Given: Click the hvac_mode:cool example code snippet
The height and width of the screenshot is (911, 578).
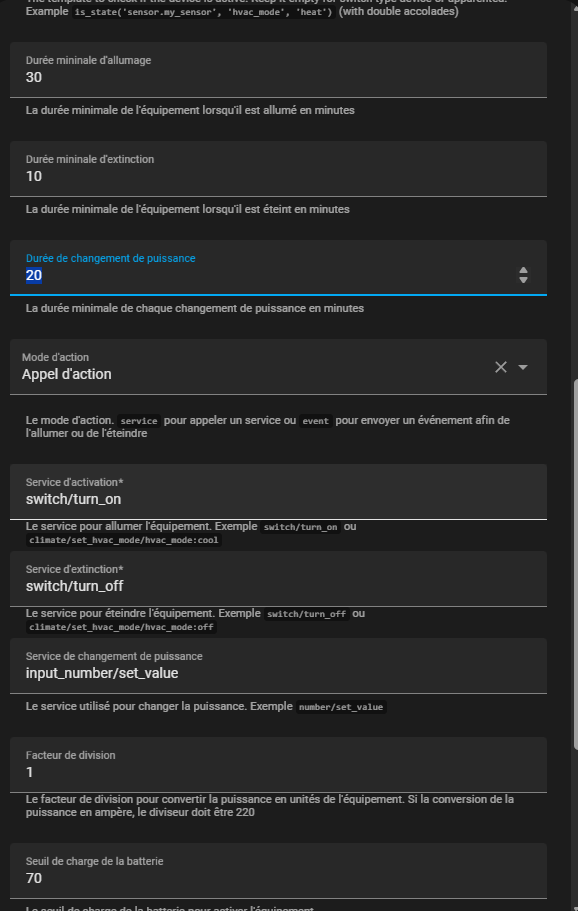Looking at the screenshot, I should point(124,540).
